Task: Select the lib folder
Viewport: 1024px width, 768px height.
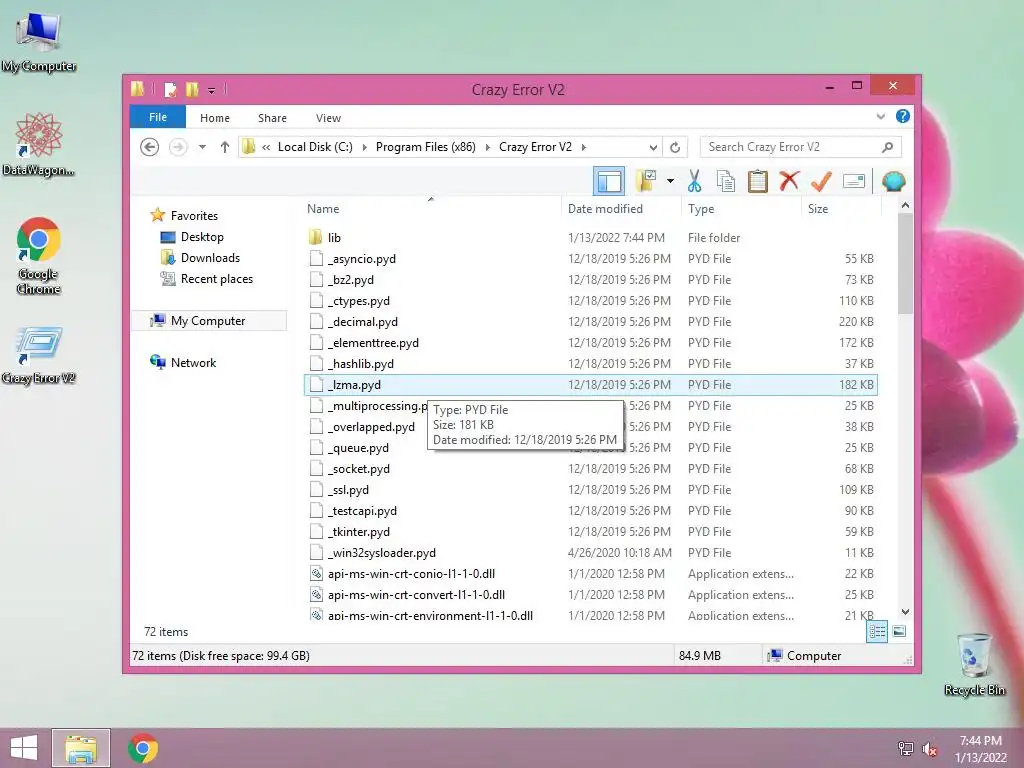Action: click(x=590, y=238)
